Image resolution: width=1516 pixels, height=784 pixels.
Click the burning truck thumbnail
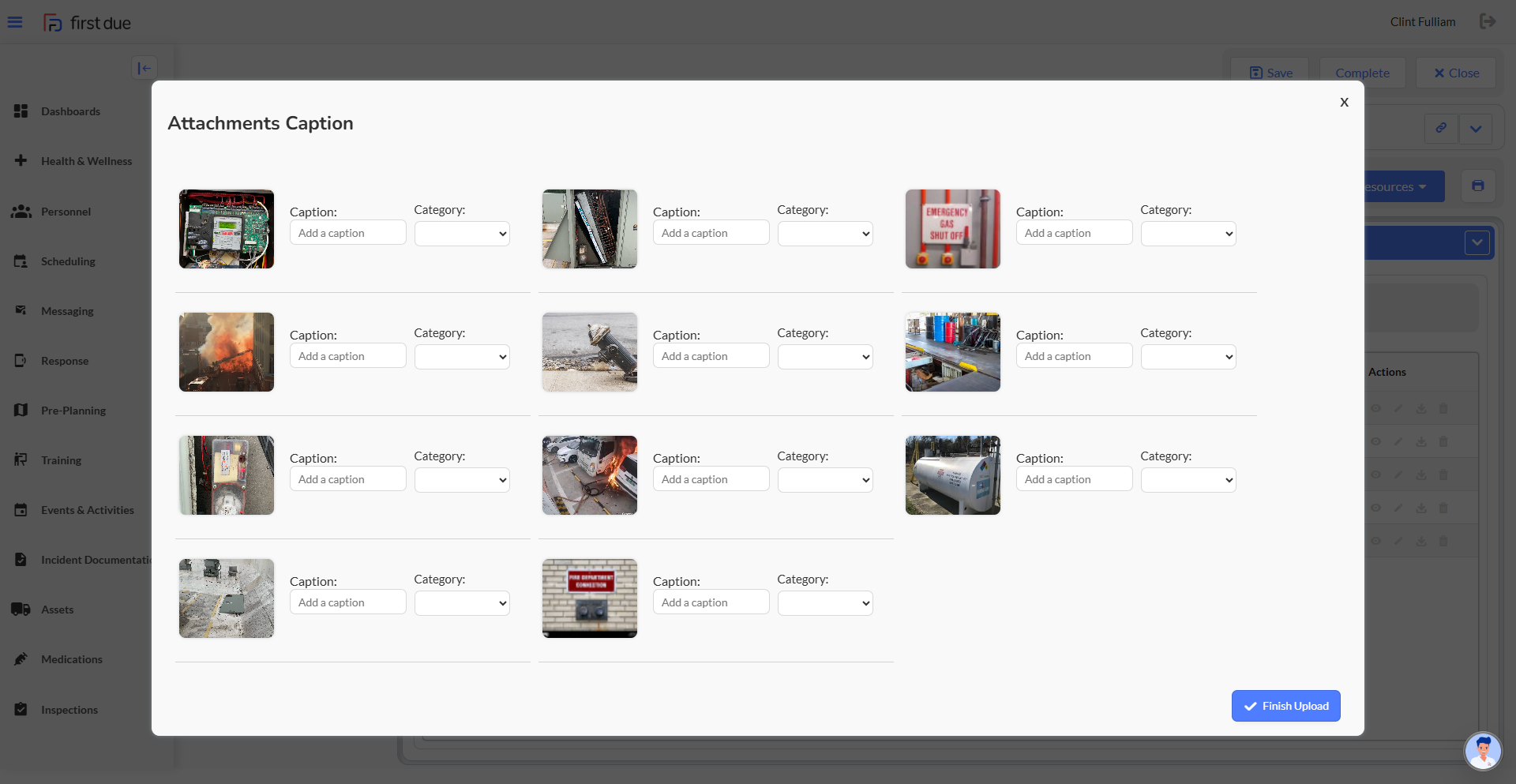tap(590, 475)
